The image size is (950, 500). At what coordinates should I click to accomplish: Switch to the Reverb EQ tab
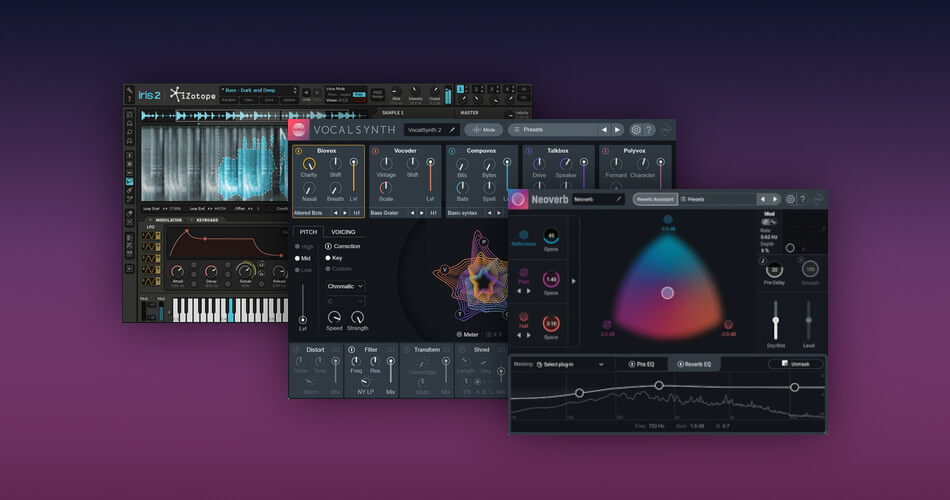coord(694,364)
